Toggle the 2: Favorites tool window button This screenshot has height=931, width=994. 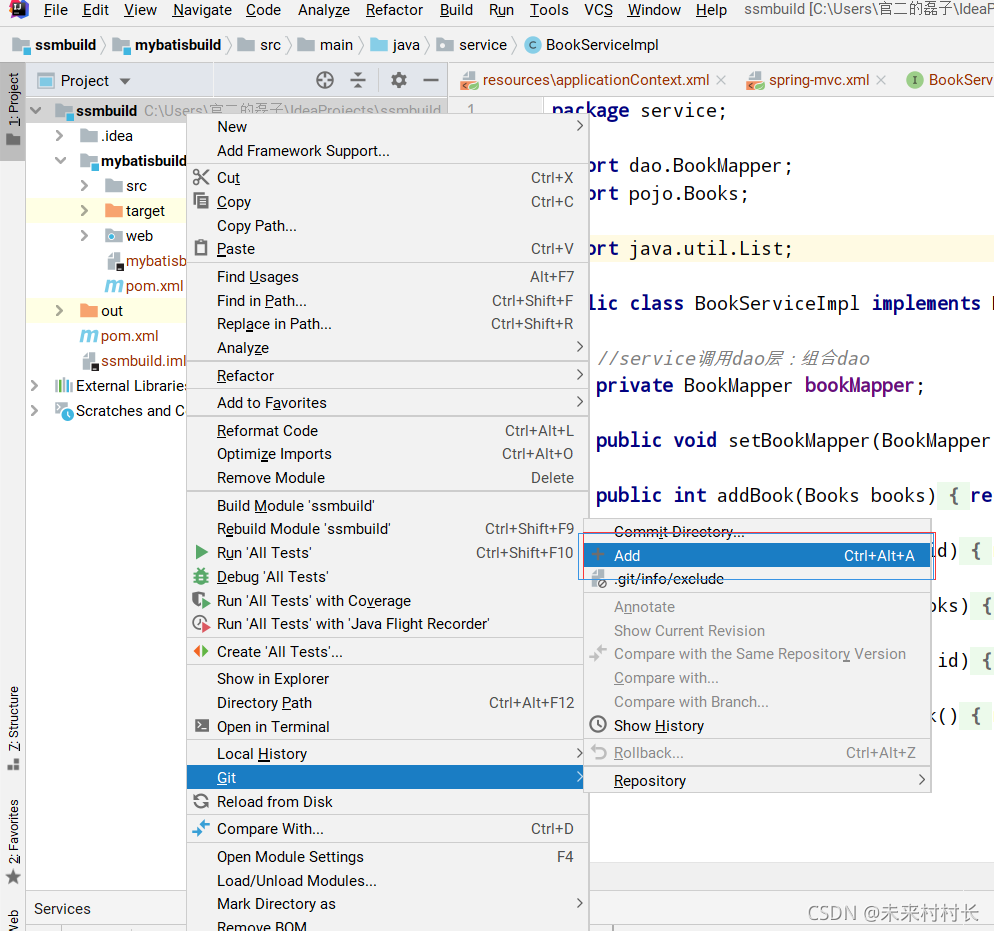[x=13, y=841]
